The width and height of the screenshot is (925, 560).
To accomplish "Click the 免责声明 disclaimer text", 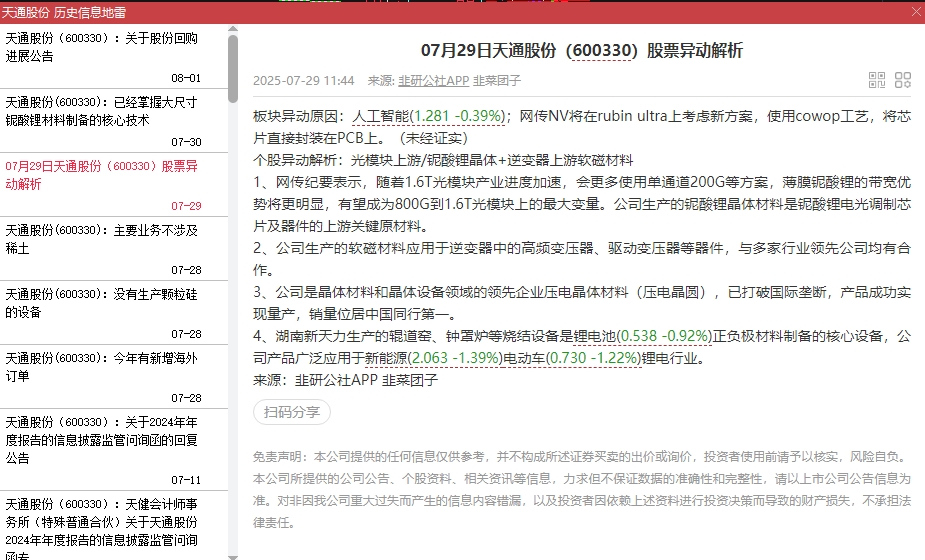I will (x=582, y=489).
